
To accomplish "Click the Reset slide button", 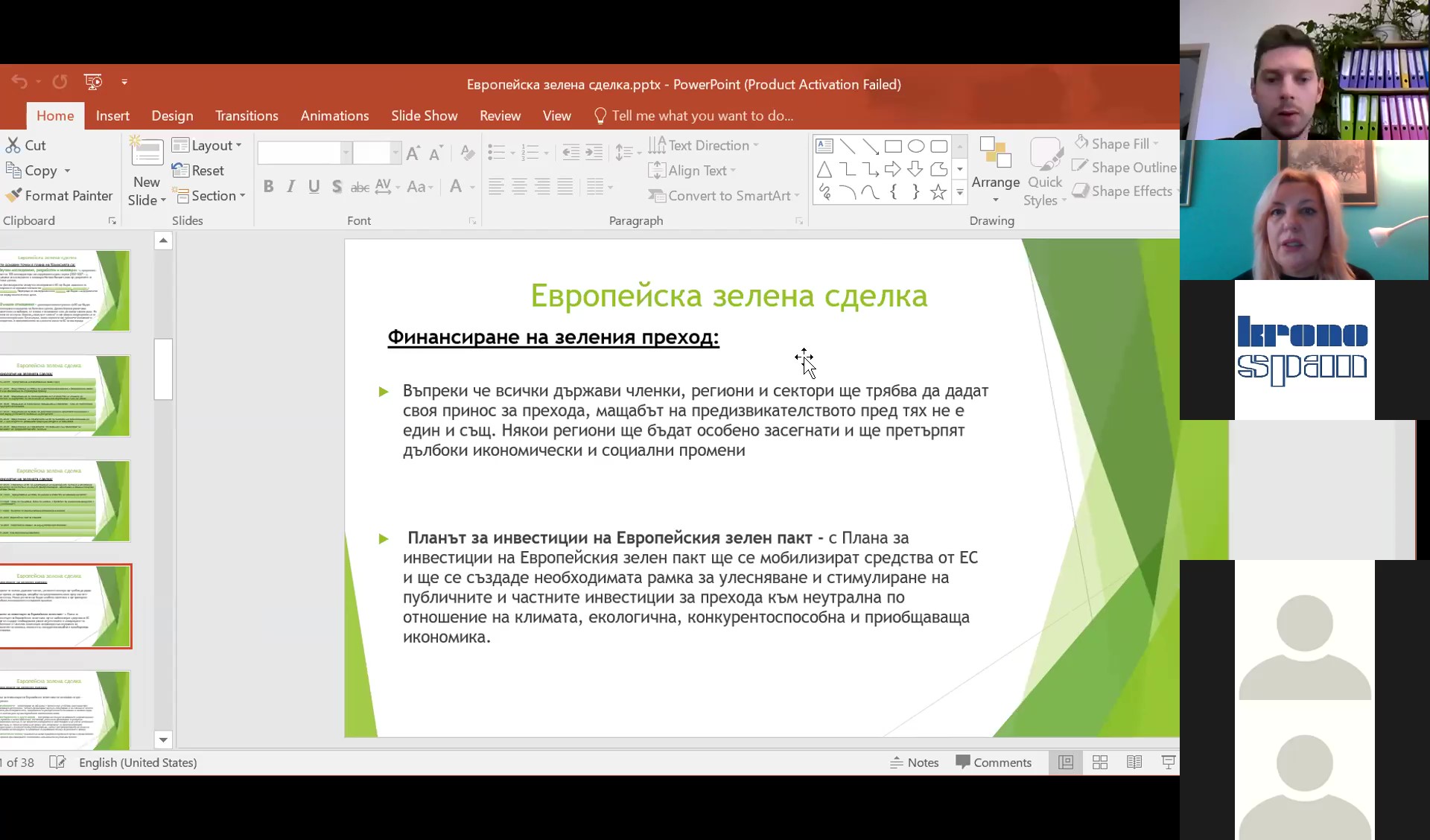I will 198,171.
